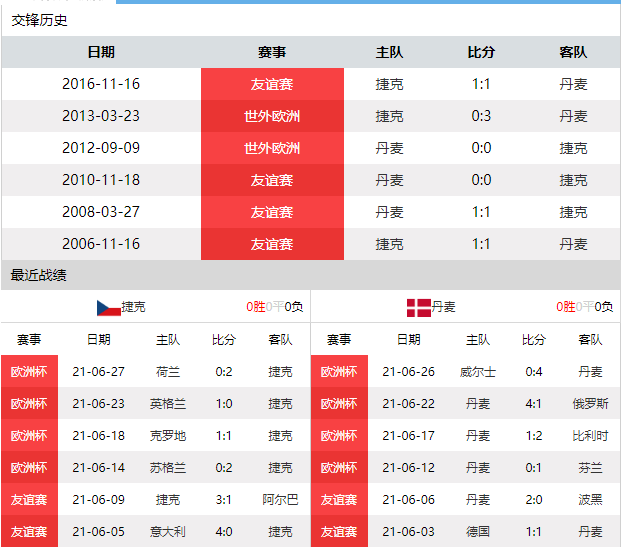Click 友谊赛 tag of 2008-03-27 match

273,212
